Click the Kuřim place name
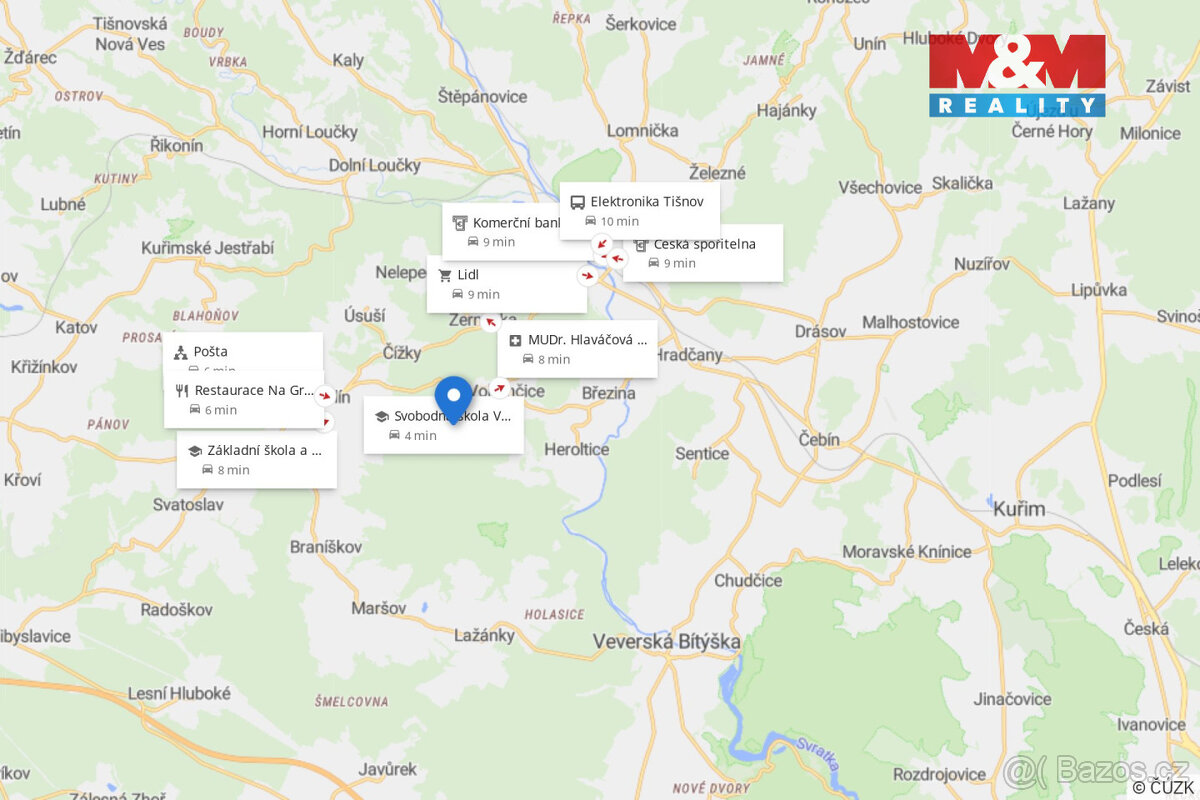1200x800 pixels. point(1022,508)
